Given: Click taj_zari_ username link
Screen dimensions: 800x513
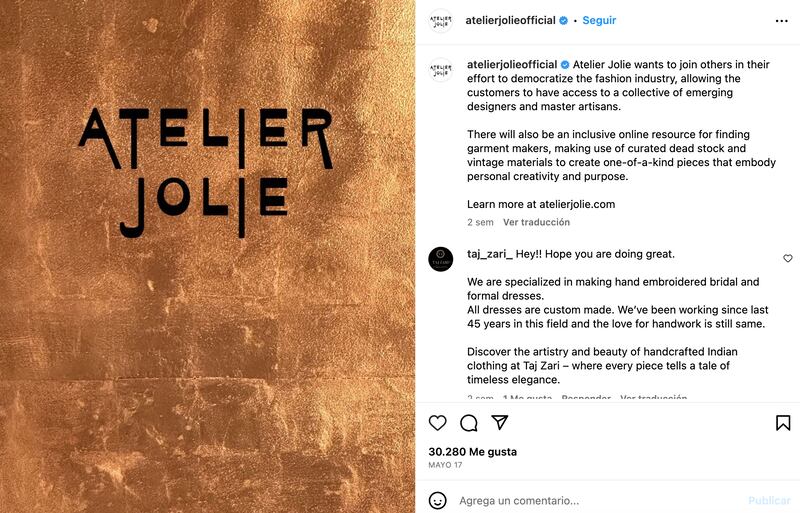Looking at the screenshot, I should pyautogui.click(x=490, y=254).
